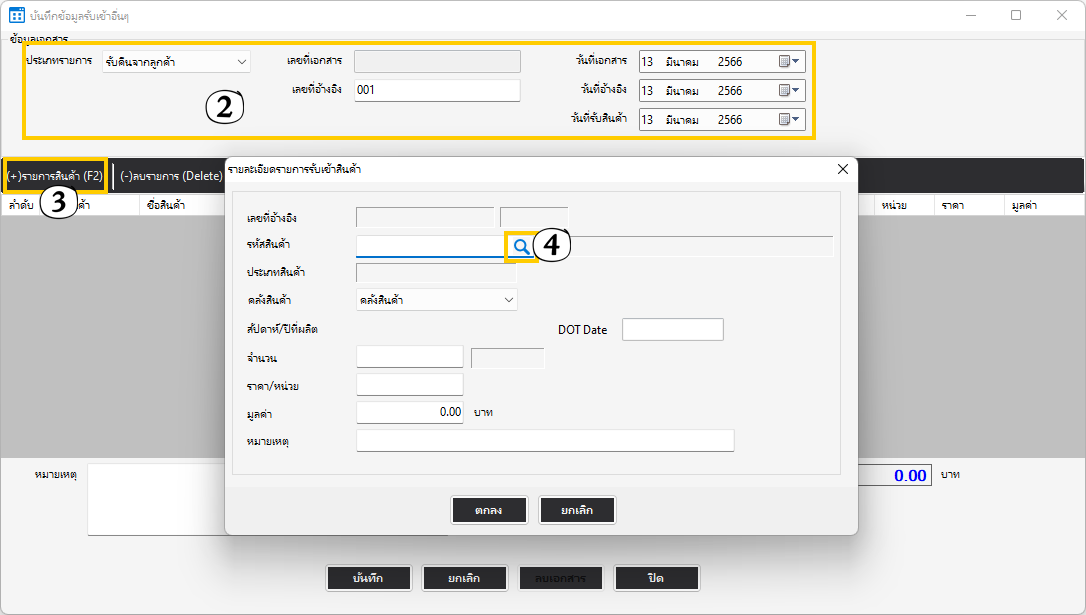
Task: Click (+)รายการสินค้า (F2) toolbar button
Action: [55, 176]
